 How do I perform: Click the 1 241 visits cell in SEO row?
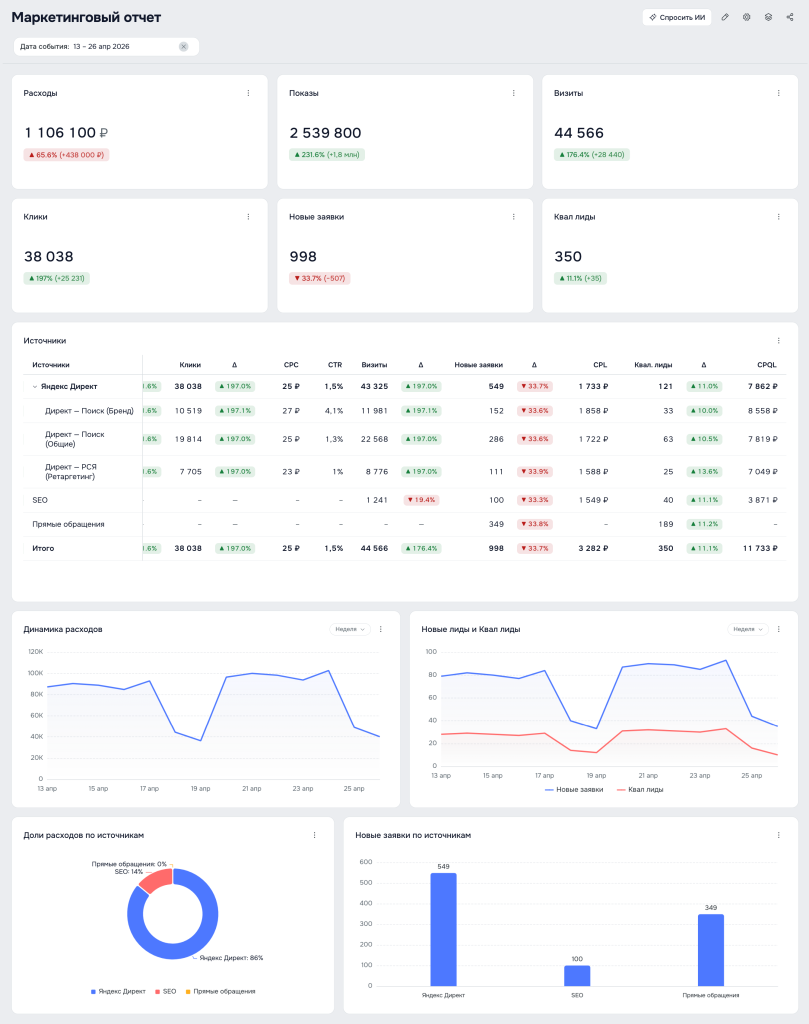click(377, 500)
